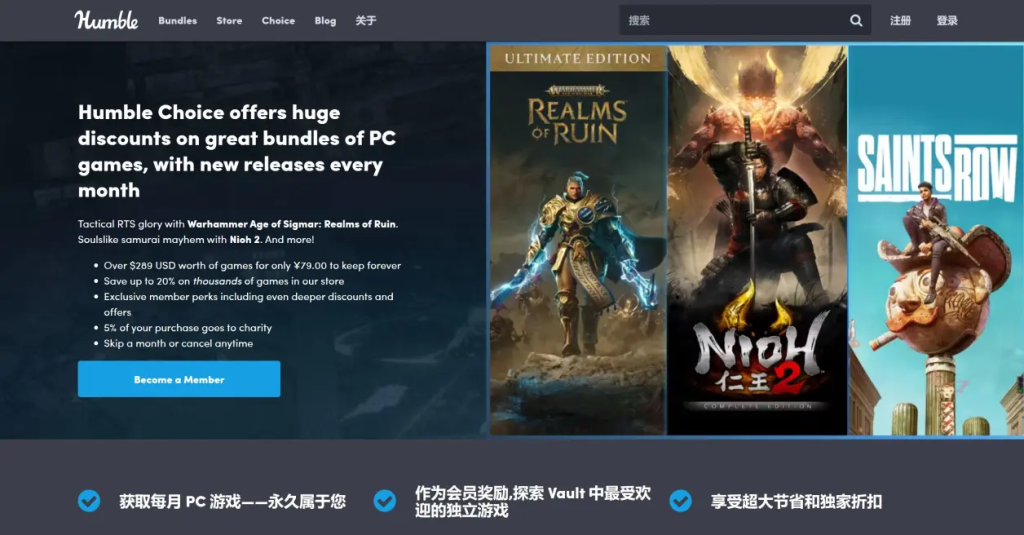1024x535 pixels.
Task: Click the Humble logo in the header
Action: (x=106, y=20)
